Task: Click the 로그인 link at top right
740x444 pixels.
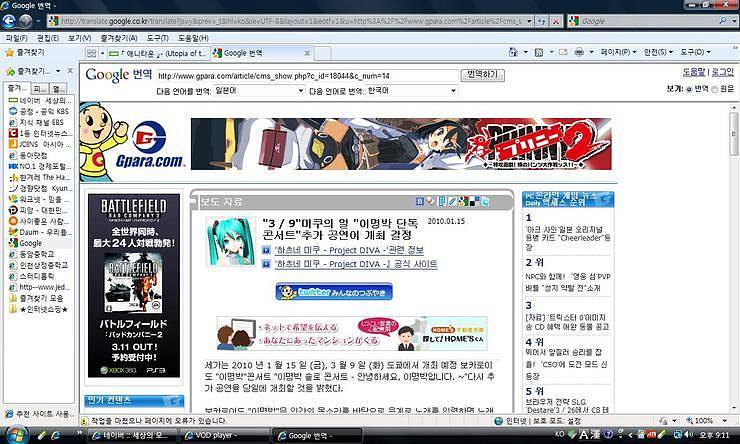Action: pyautogui.click(x=723, y=72)
